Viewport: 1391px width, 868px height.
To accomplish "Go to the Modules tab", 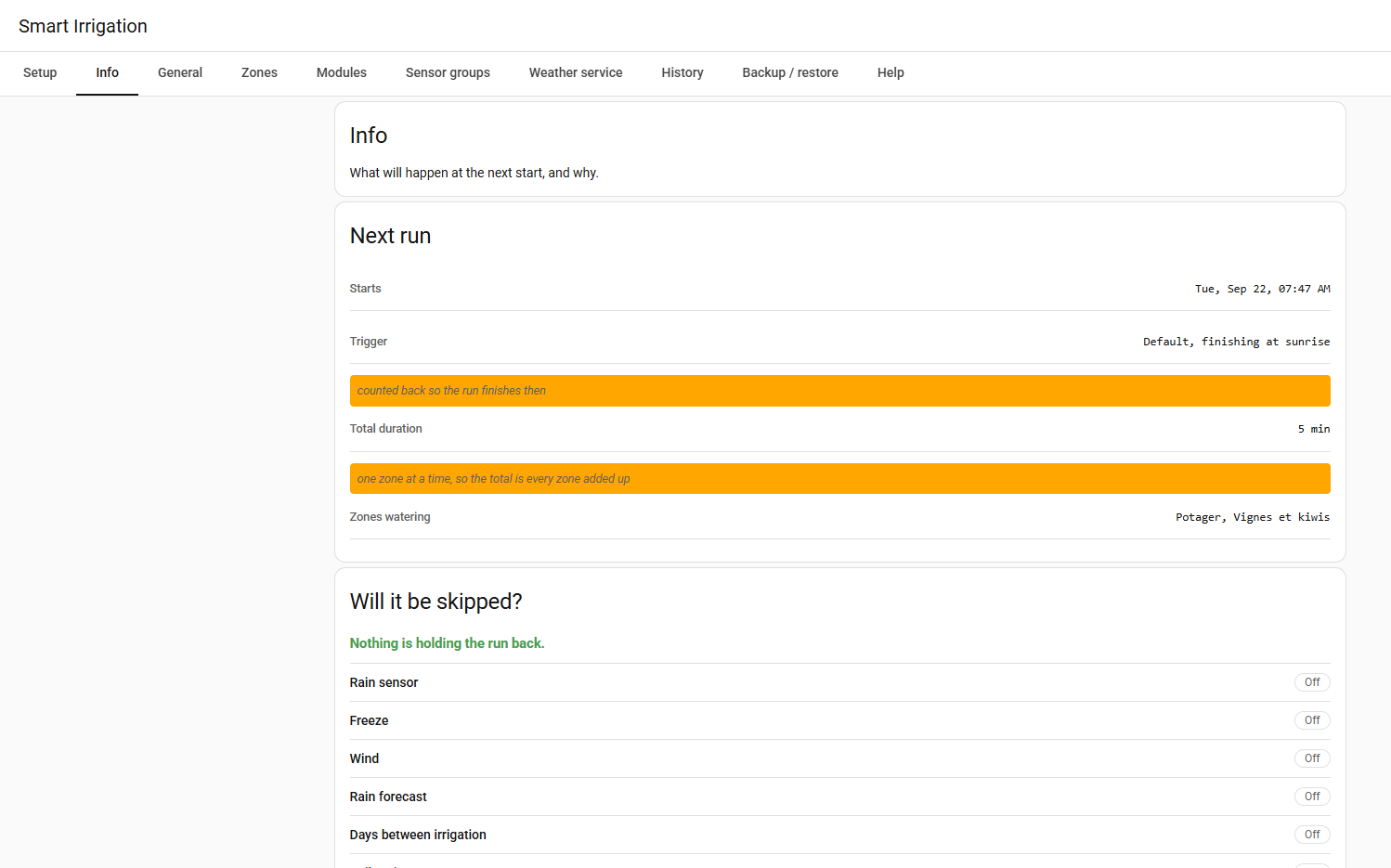I will pos(342,72).
